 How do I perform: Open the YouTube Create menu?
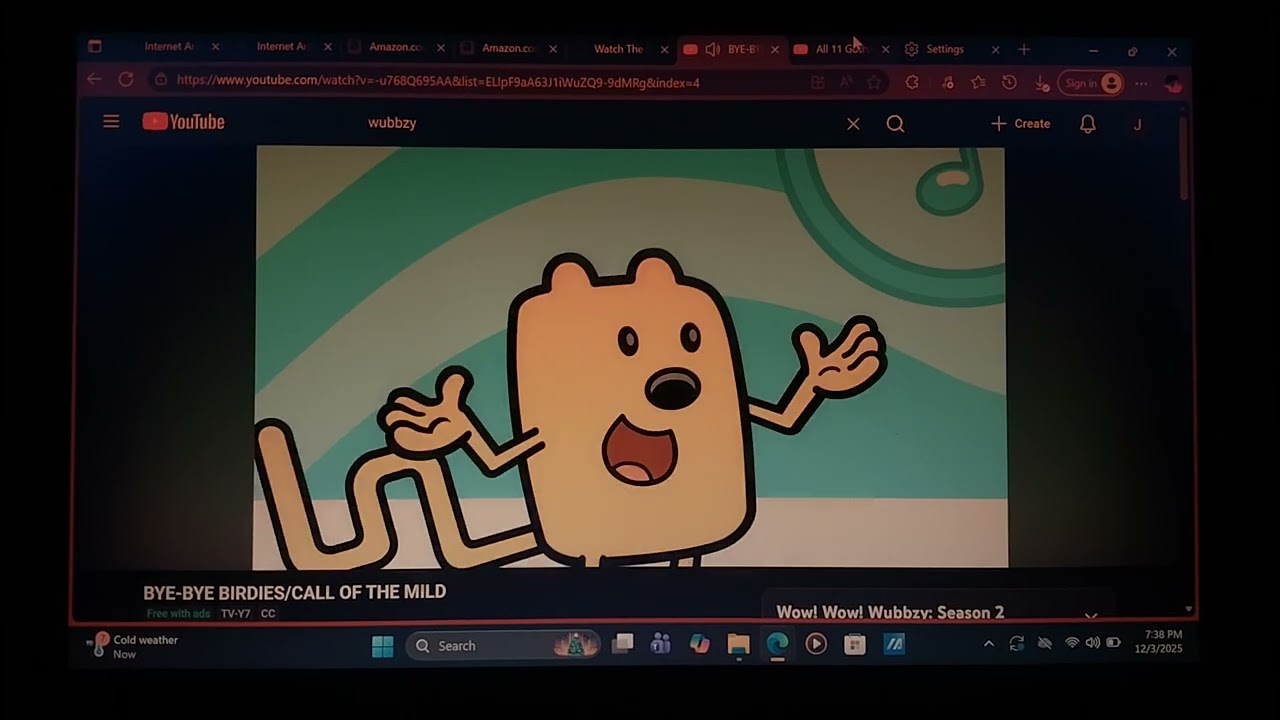[1020, 124]
